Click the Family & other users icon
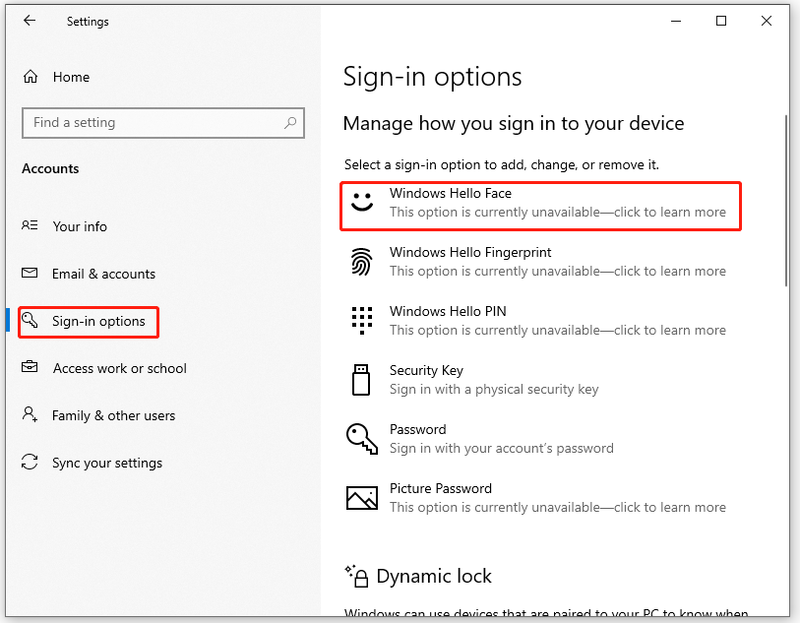 click(x=30, y=414)
